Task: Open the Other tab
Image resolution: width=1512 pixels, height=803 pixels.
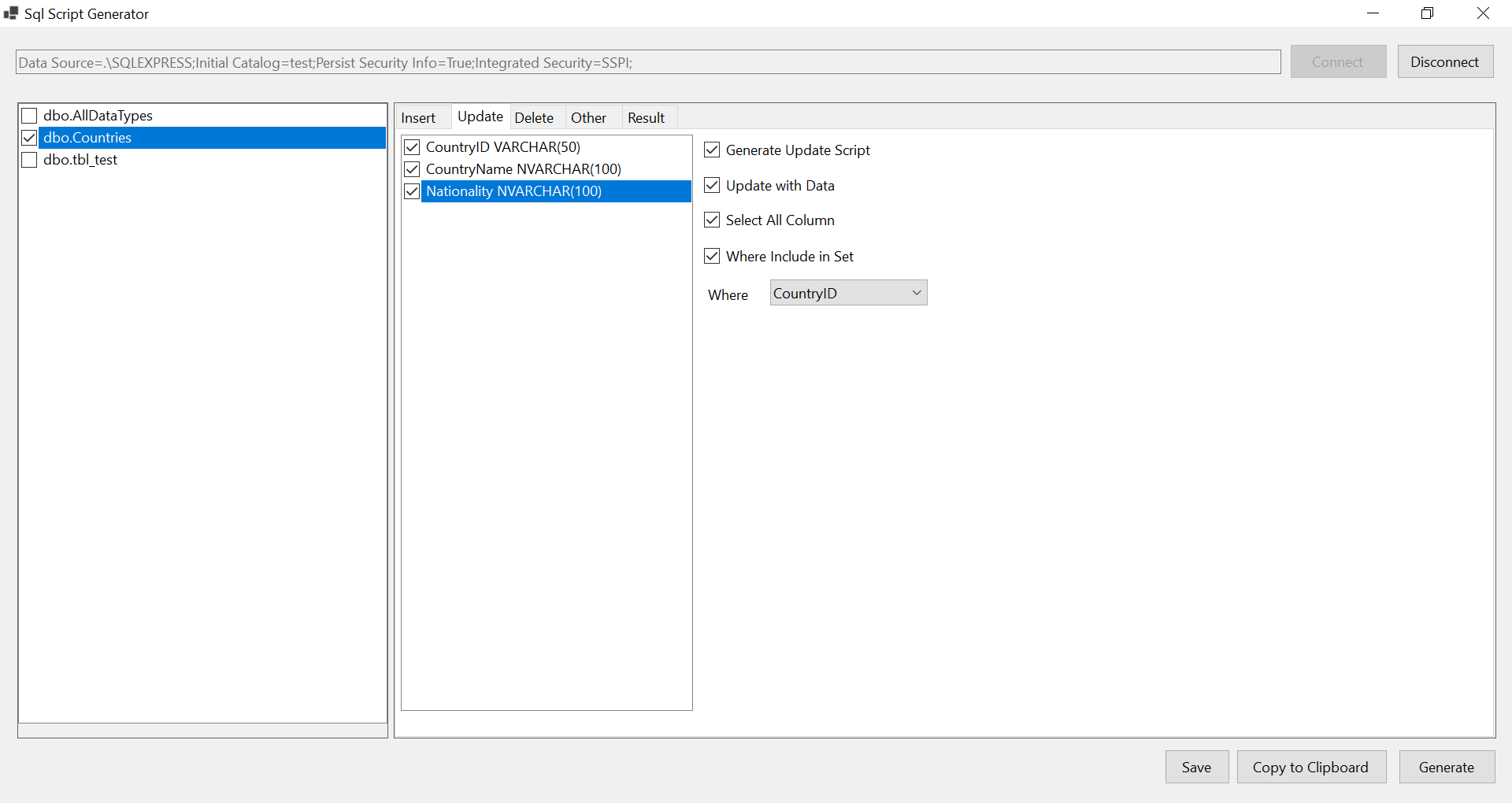Action: coord(588,117)
